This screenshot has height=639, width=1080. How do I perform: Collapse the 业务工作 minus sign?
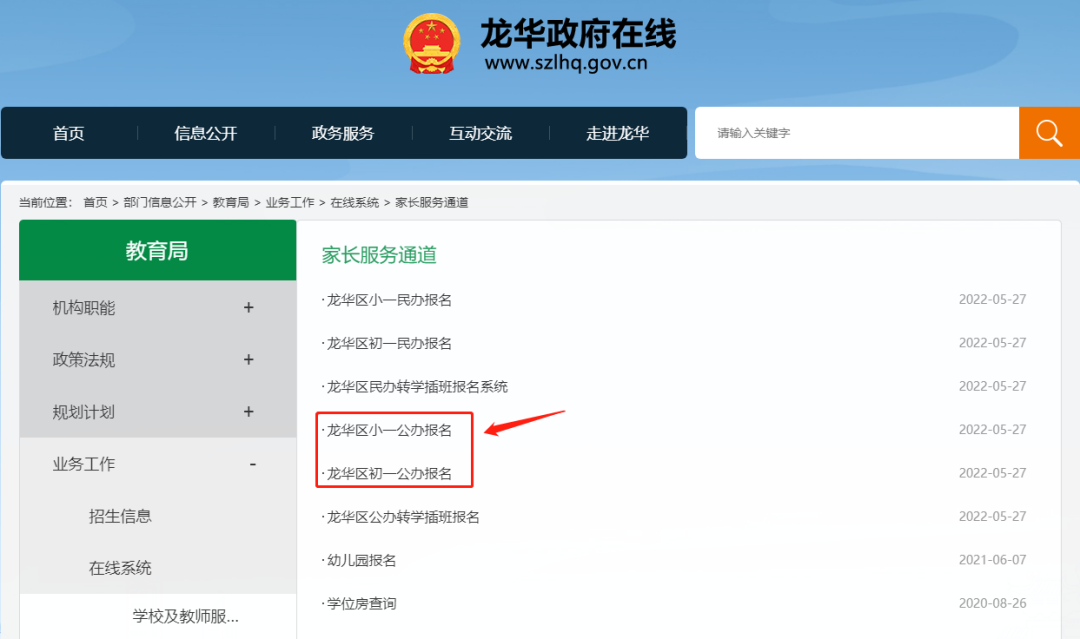click(x=253, y=464)
